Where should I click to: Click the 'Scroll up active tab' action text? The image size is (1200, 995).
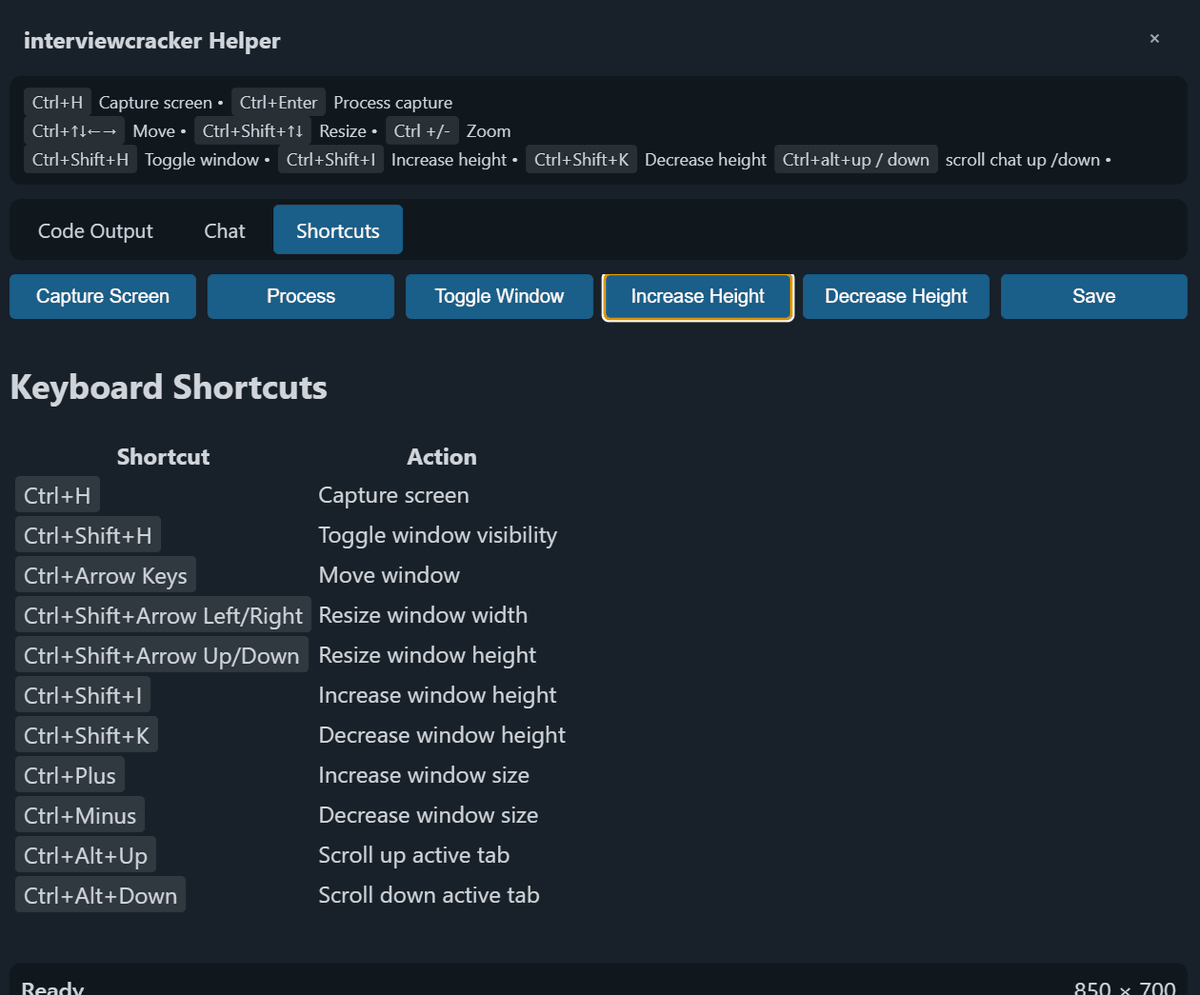(414, 855)
